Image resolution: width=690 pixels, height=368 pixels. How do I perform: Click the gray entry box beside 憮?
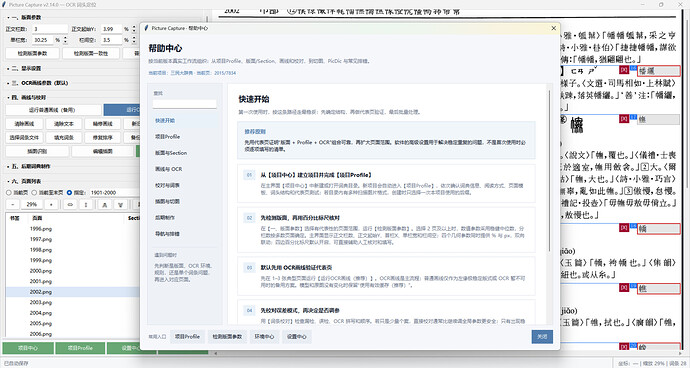pyautogui.click(x=659, y=119)
